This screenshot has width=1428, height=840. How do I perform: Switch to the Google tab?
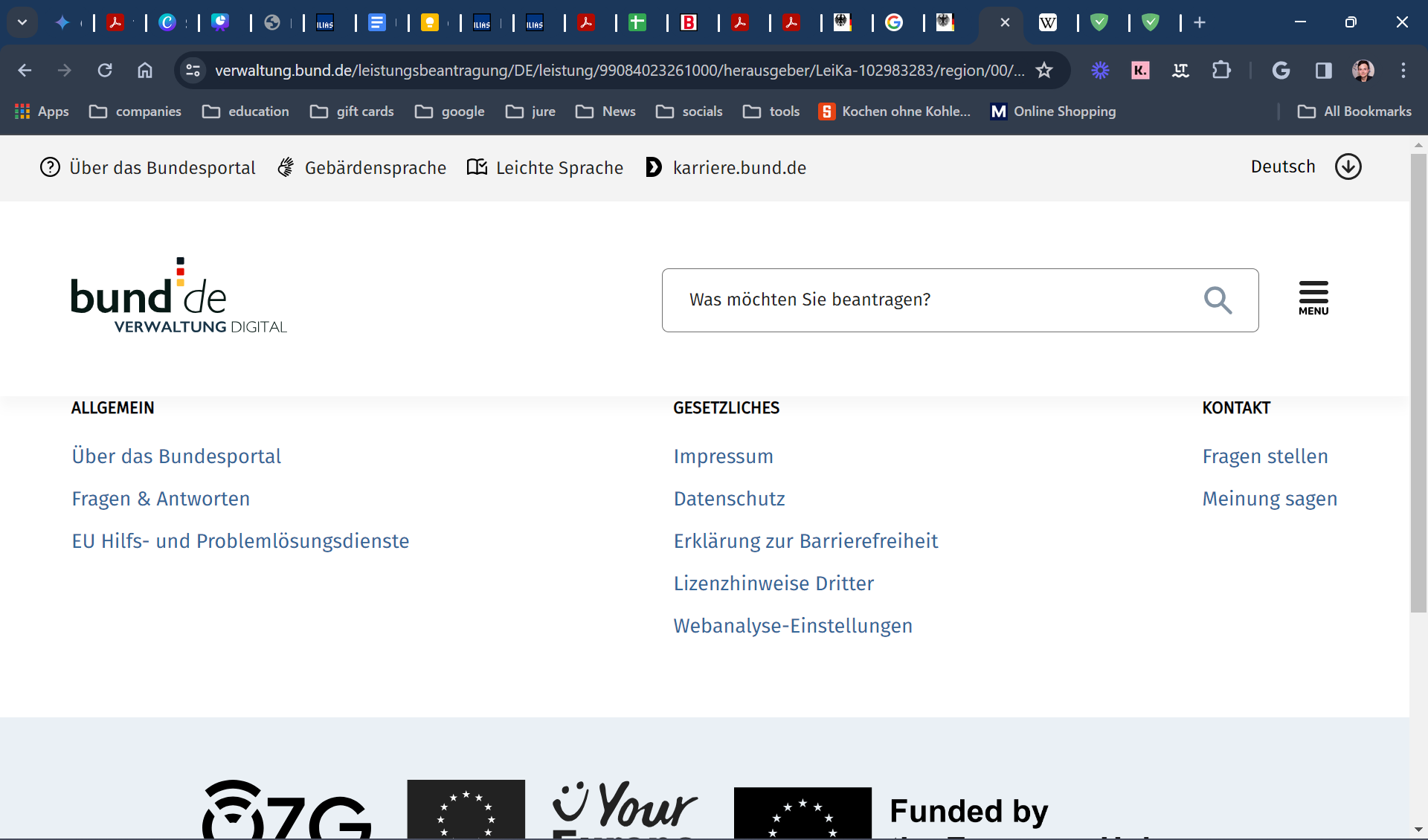894,22
